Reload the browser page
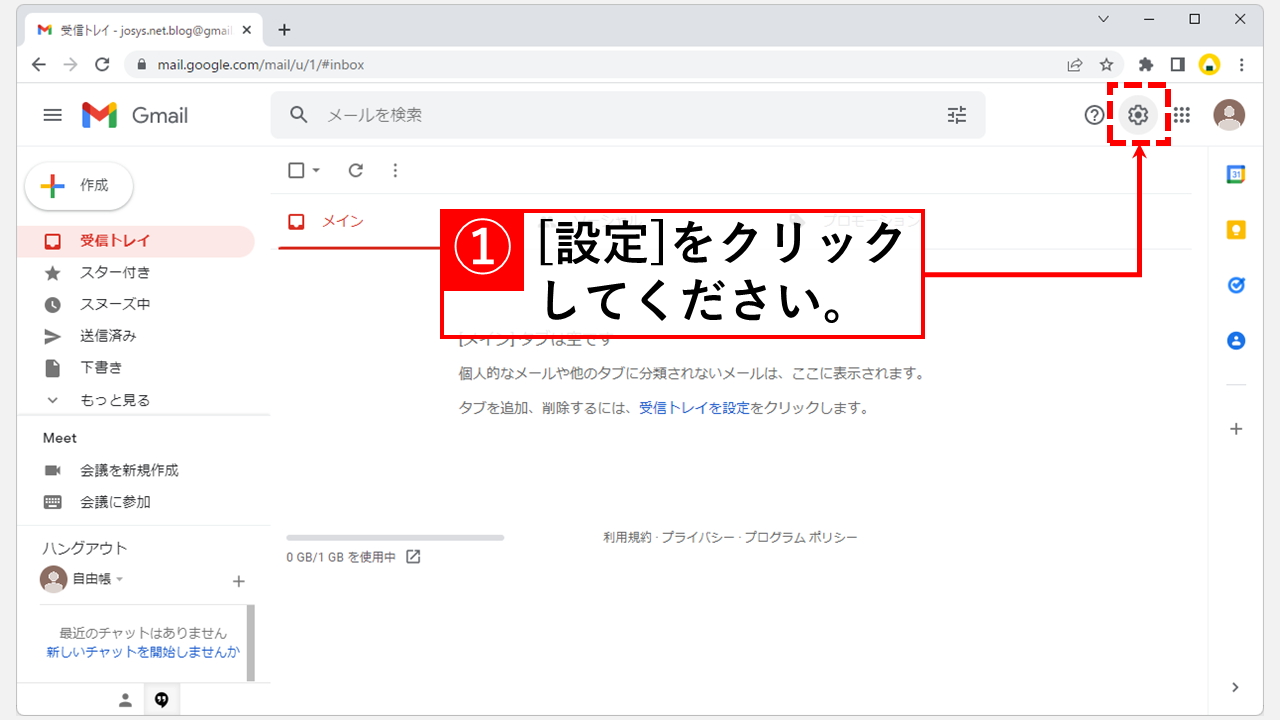The width and height of the screenshot is (1280, 720). 101,64
